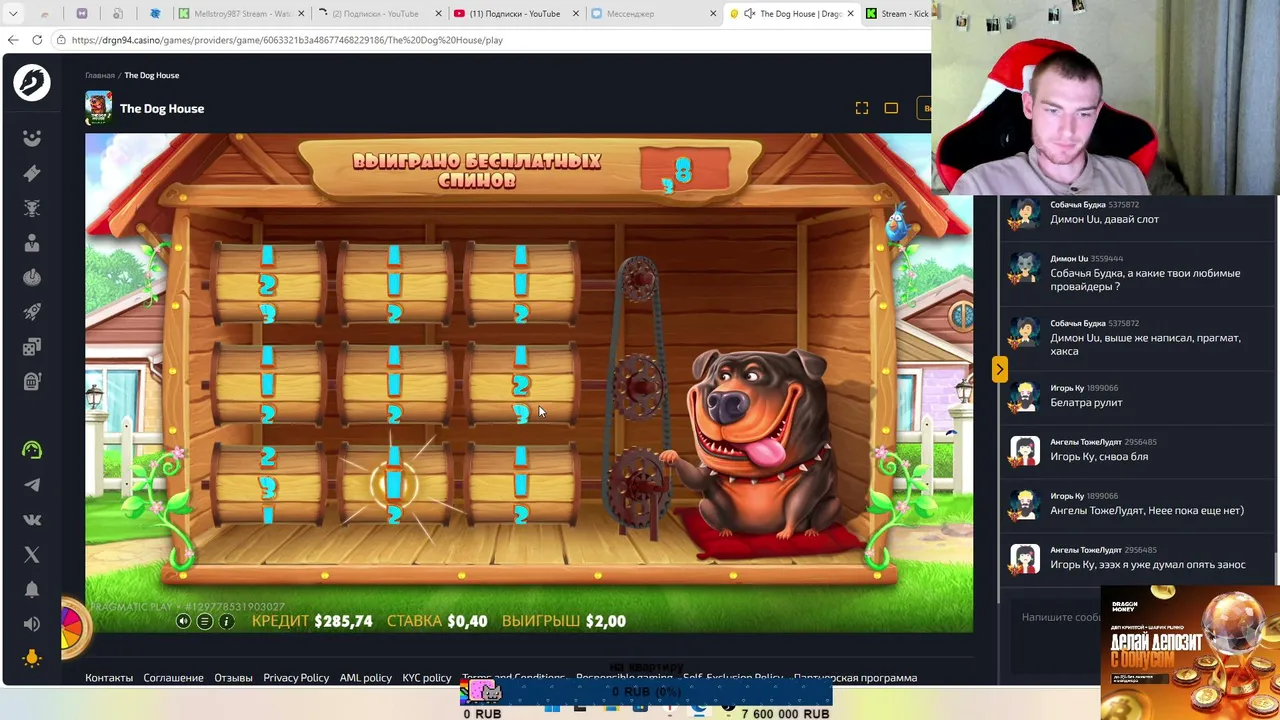Click the СТАВКА $0,40 bet display
The image size is (1280, 720).
click(437, 621)
